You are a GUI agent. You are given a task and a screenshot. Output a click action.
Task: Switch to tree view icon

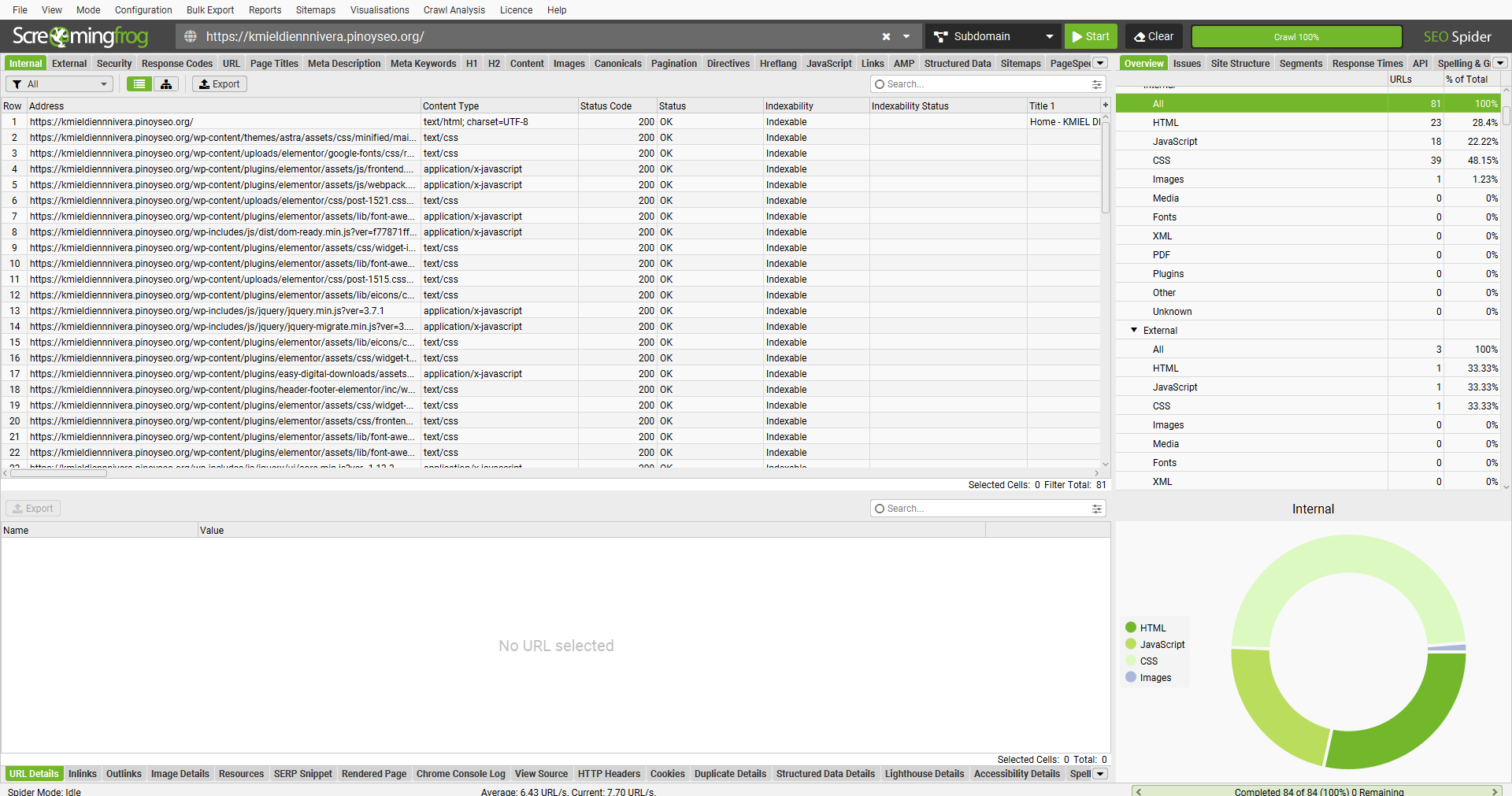(166, 84)
